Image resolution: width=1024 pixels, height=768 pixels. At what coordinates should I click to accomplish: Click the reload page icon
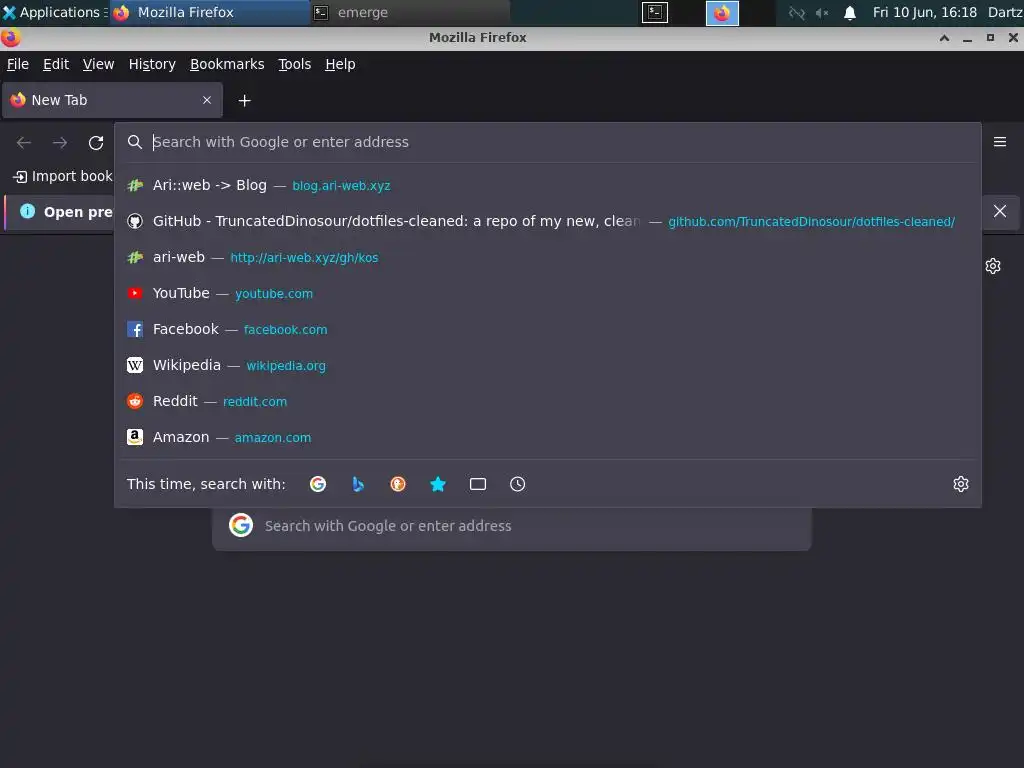pos(96,142)
